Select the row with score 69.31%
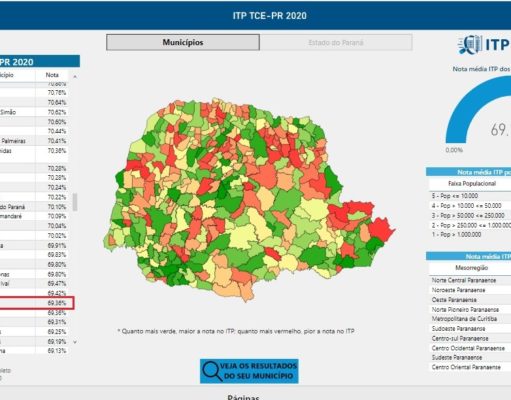This screenshot has width=511, height=400. click(34, 322)
